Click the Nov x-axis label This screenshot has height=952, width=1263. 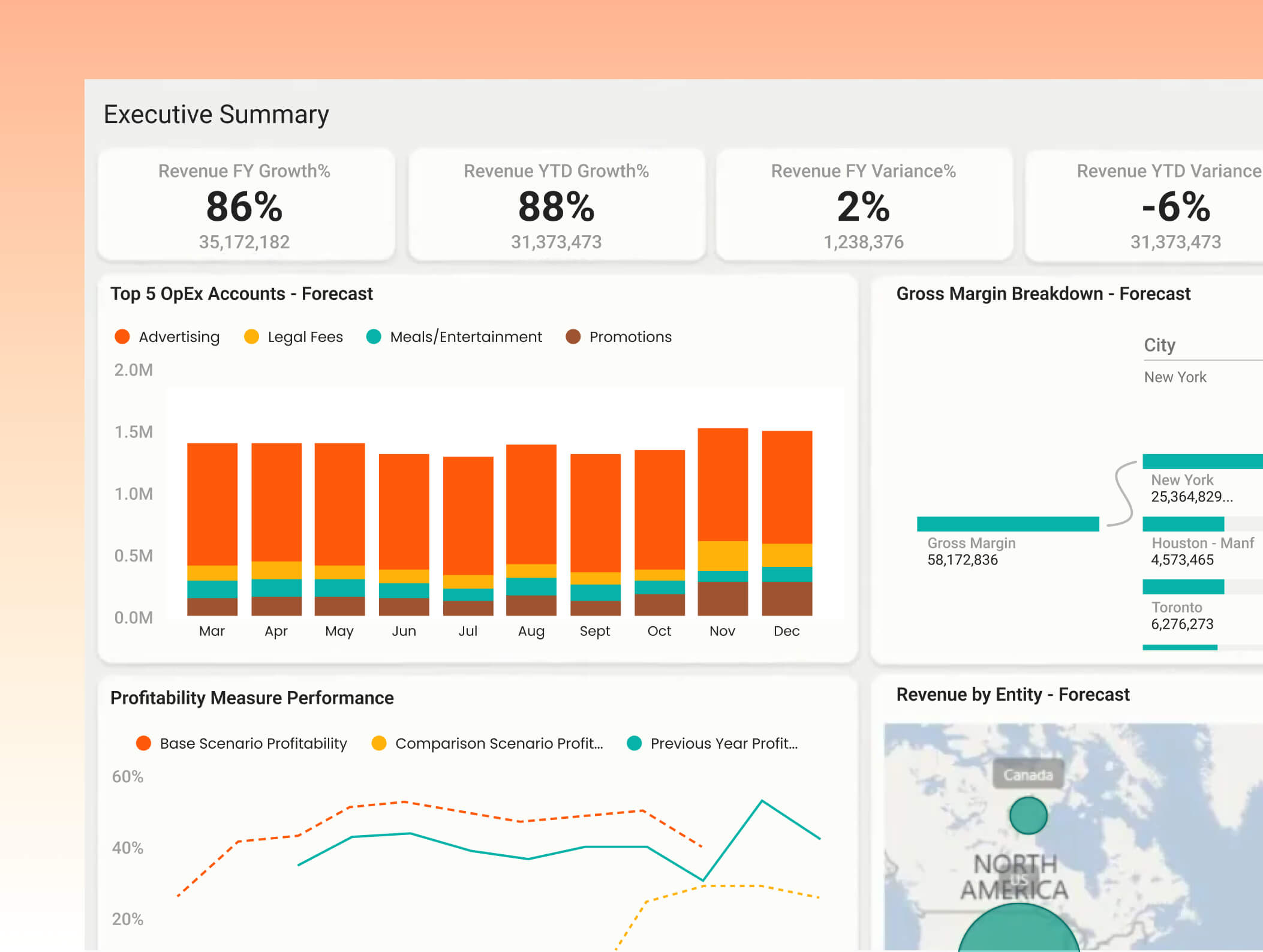[722, 631]
